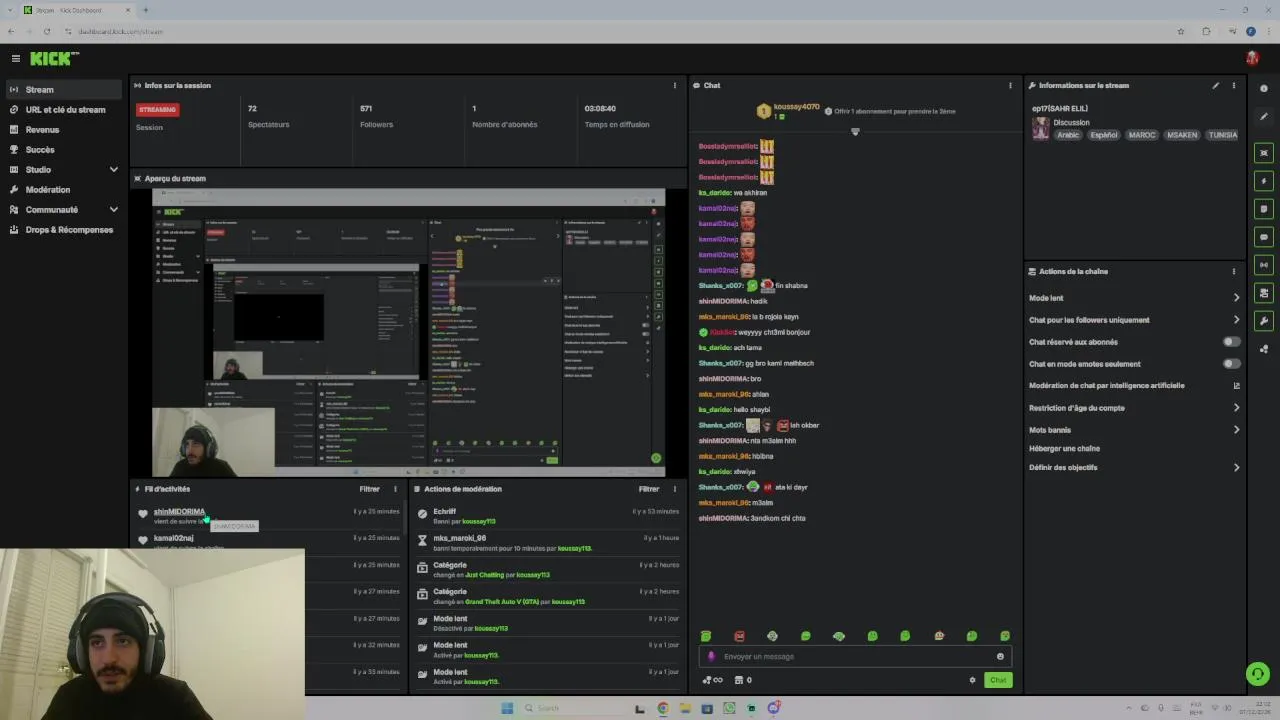Toggle the widget above the wrench icon

click(1264, 293)
